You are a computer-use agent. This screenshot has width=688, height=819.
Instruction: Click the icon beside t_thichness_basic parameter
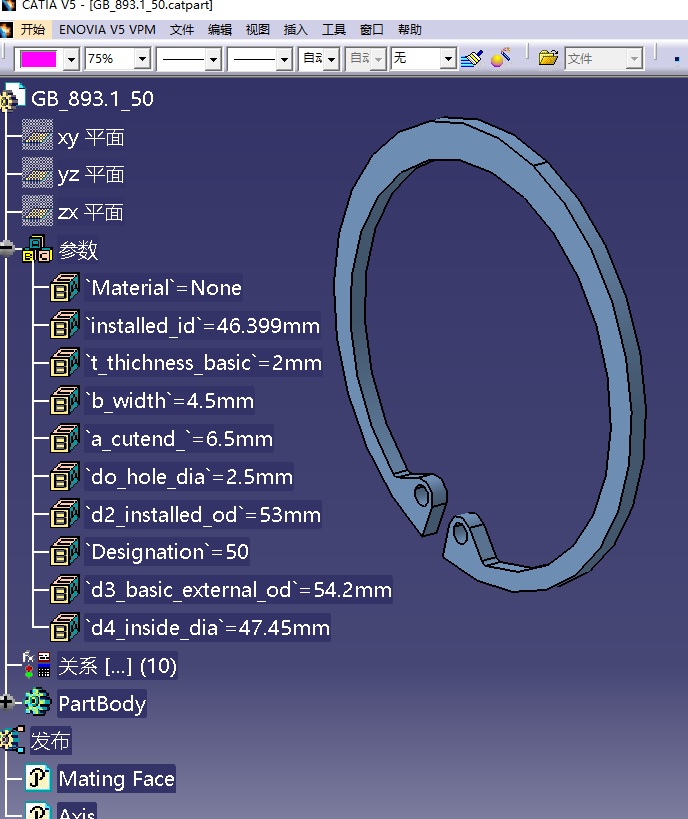(x=65, y=363)
